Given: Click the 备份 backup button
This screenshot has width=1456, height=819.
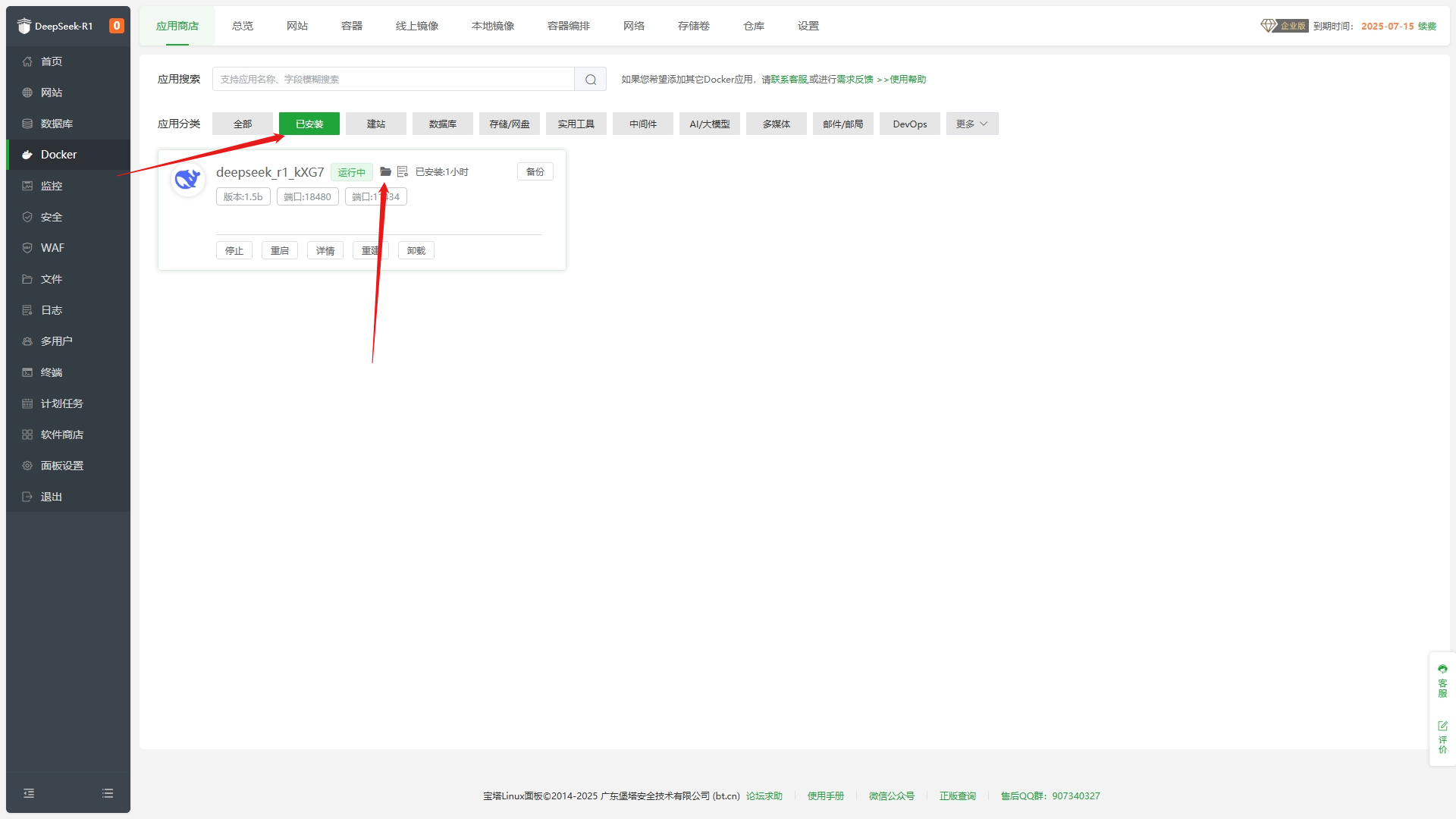Looking at the screenshot, I should (535, 172).
